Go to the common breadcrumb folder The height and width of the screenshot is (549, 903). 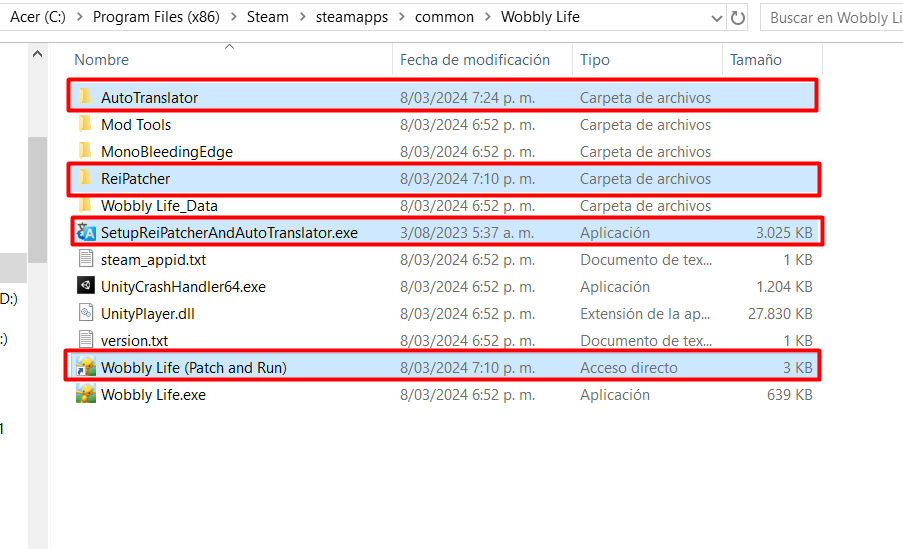tap(445, 17)
